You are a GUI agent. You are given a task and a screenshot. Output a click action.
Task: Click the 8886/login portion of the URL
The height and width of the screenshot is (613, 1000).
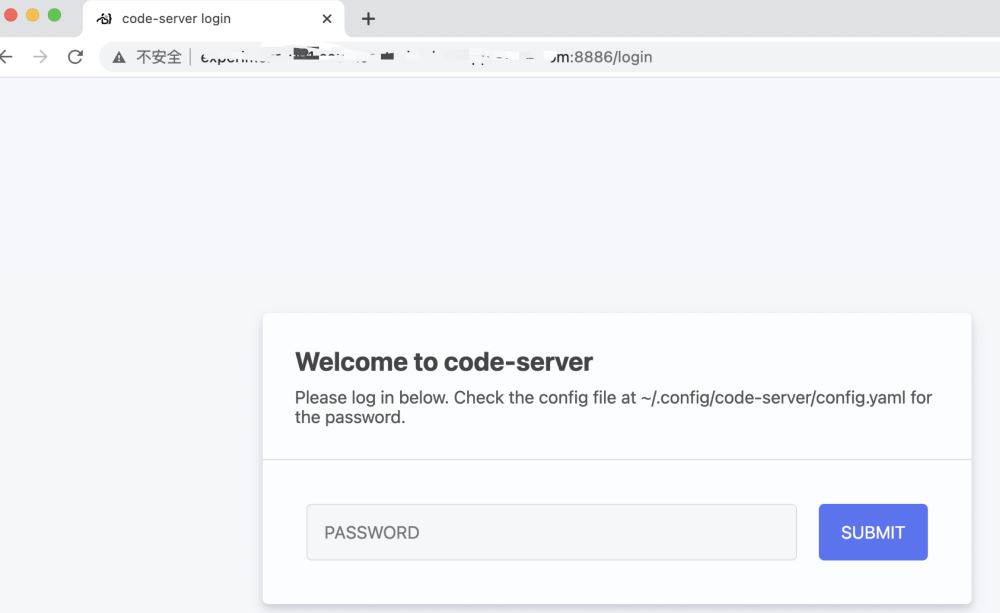click(595, 57)
